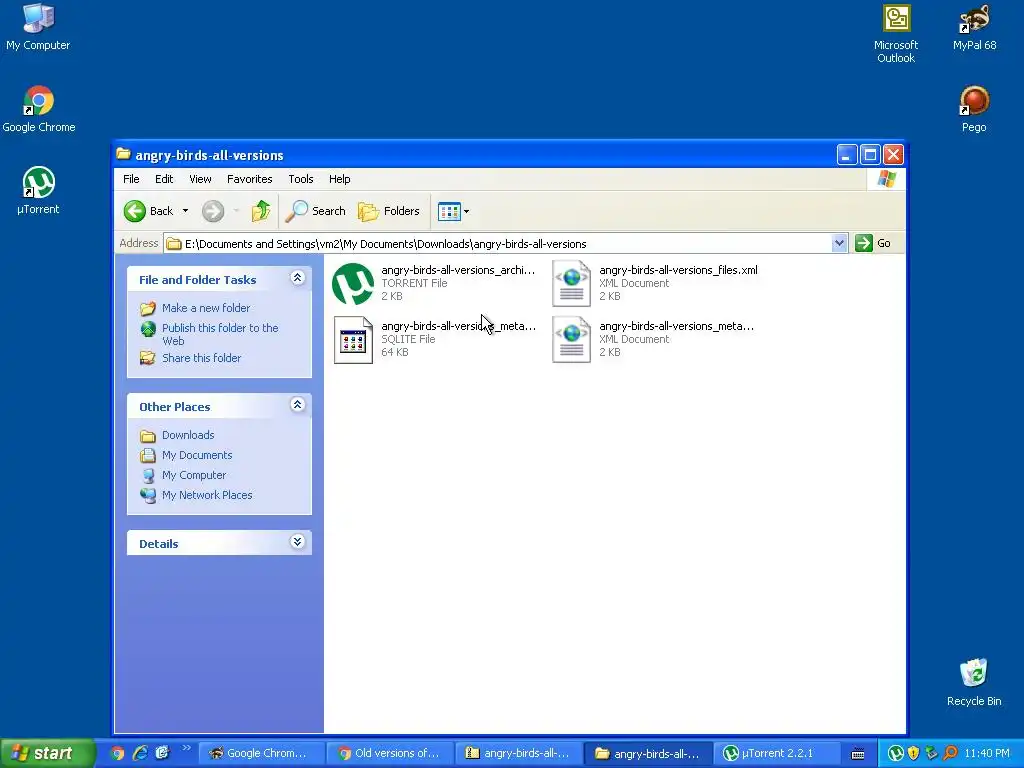Open the µTorrent desktop shortcut
Screen dimensions: 1024x768
coord(38,190)
